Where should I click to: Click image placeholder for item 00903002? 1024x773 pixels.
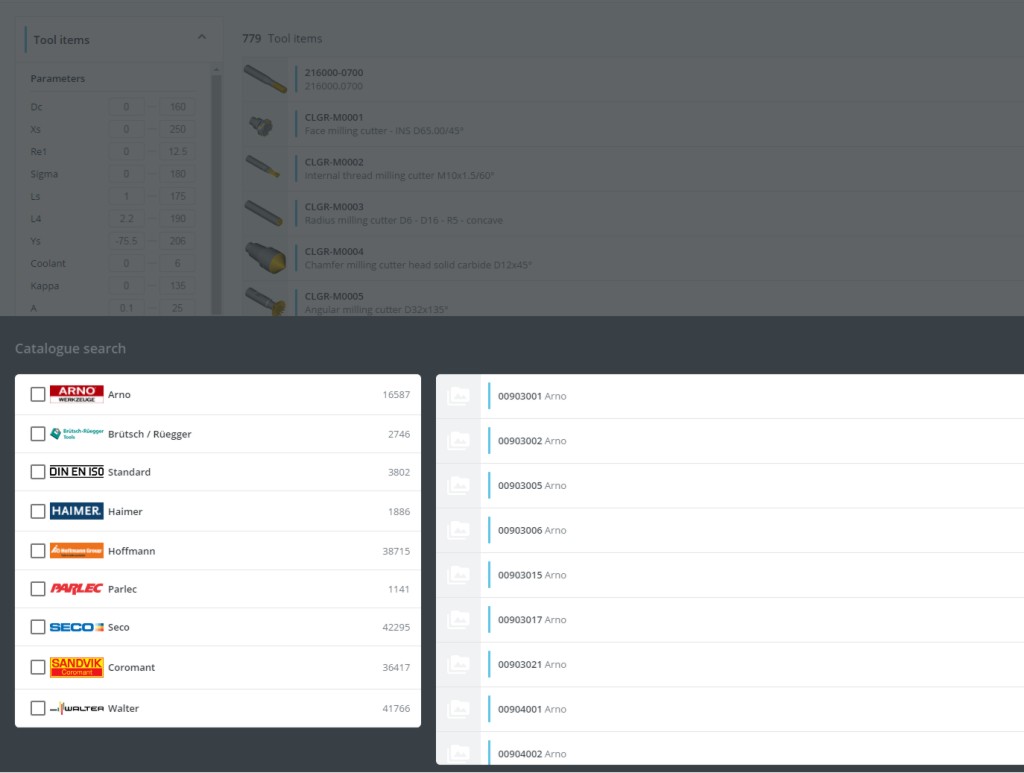(x=458, y=441)
